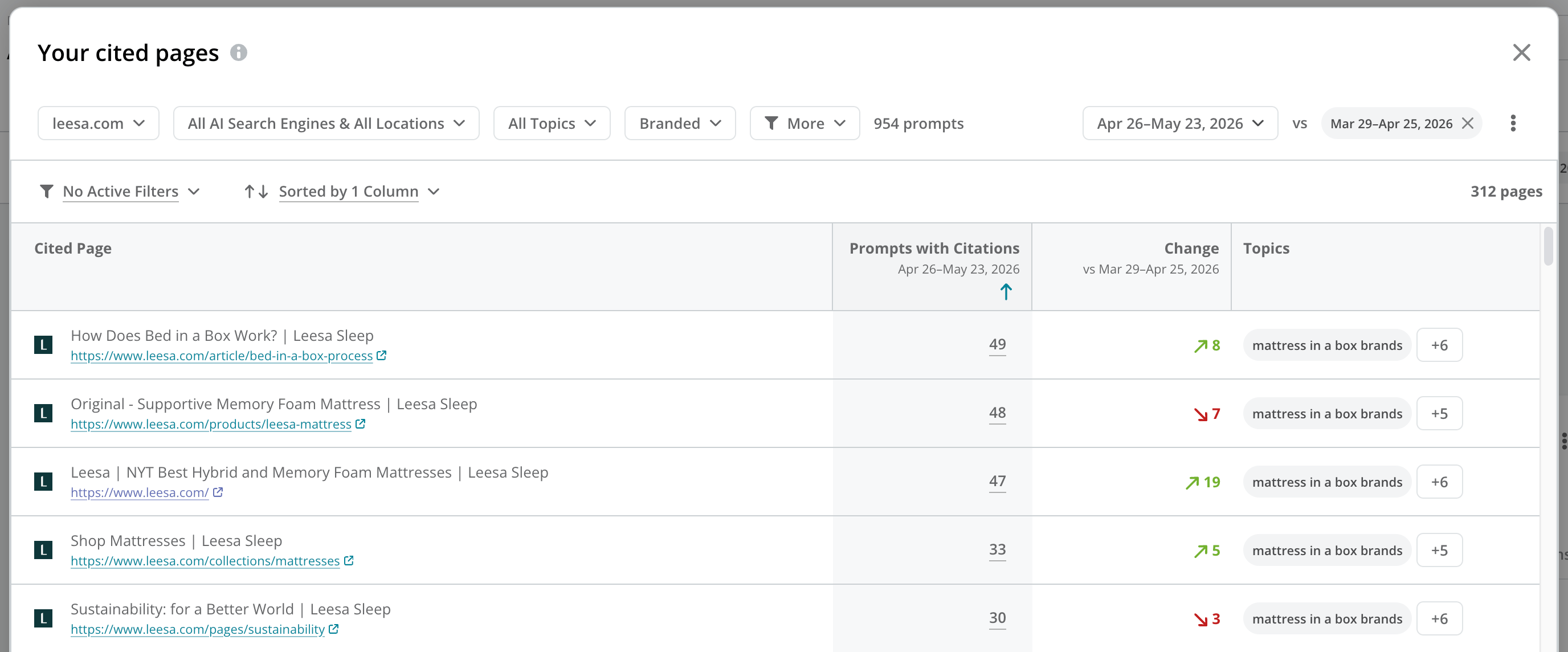Click Leesa favicon in Original Memory Foam row
This screenshot has width=1568, height=652.
[43, 413]
